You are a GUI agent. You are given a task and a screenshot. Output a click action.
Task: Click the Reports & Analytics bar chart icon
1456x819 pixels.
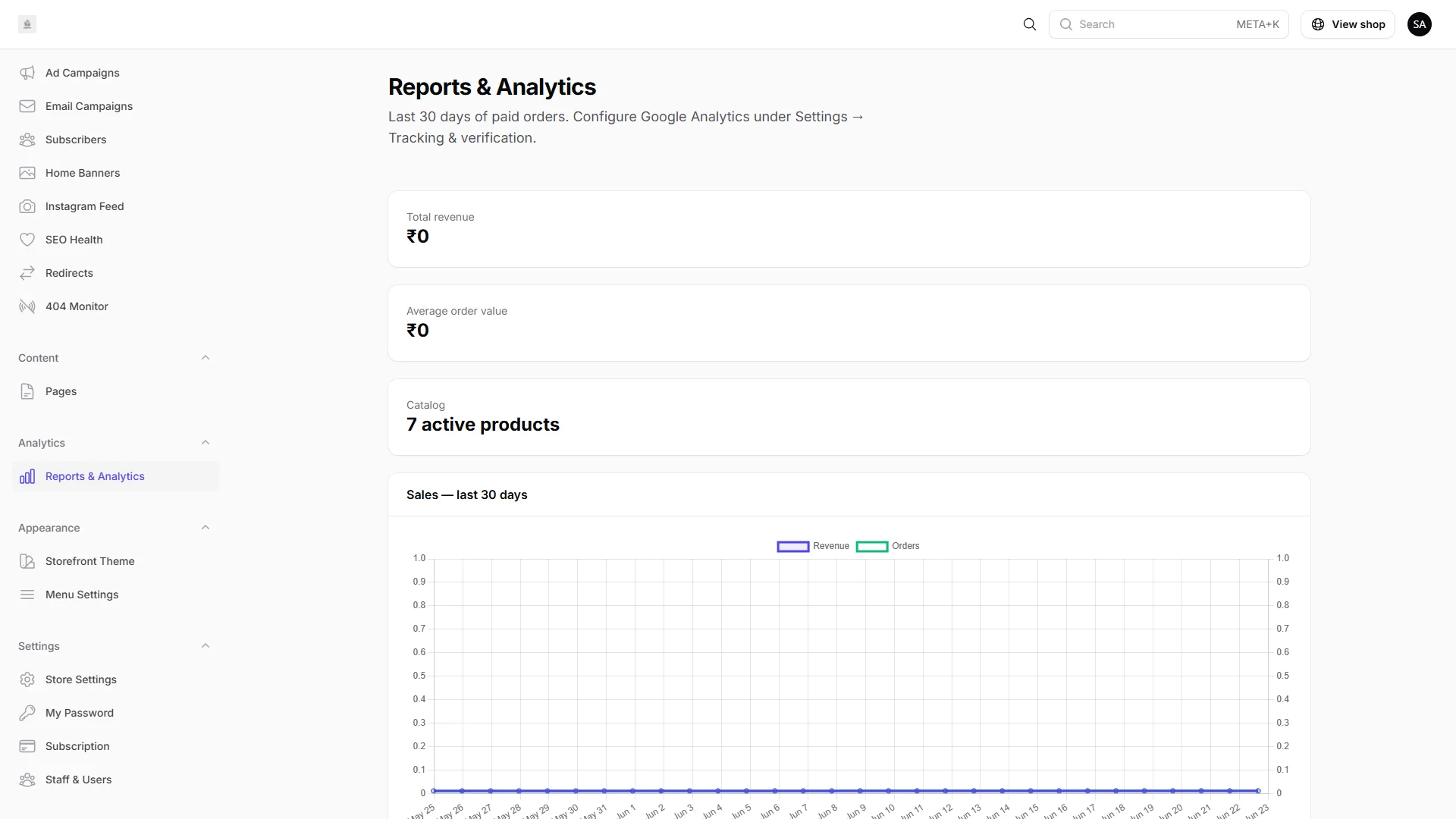tap(27, 476)
